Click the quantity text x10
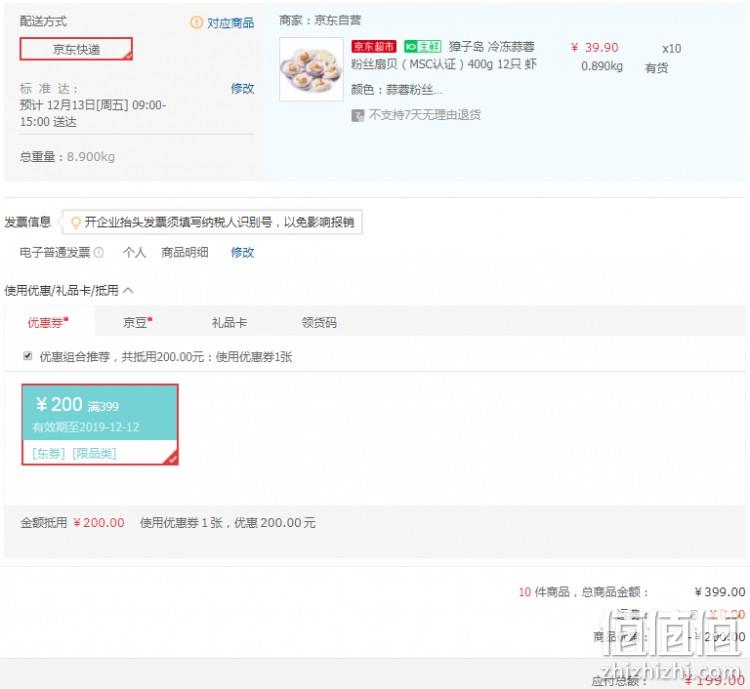The image size is (750, 689). tap(672, 49)
